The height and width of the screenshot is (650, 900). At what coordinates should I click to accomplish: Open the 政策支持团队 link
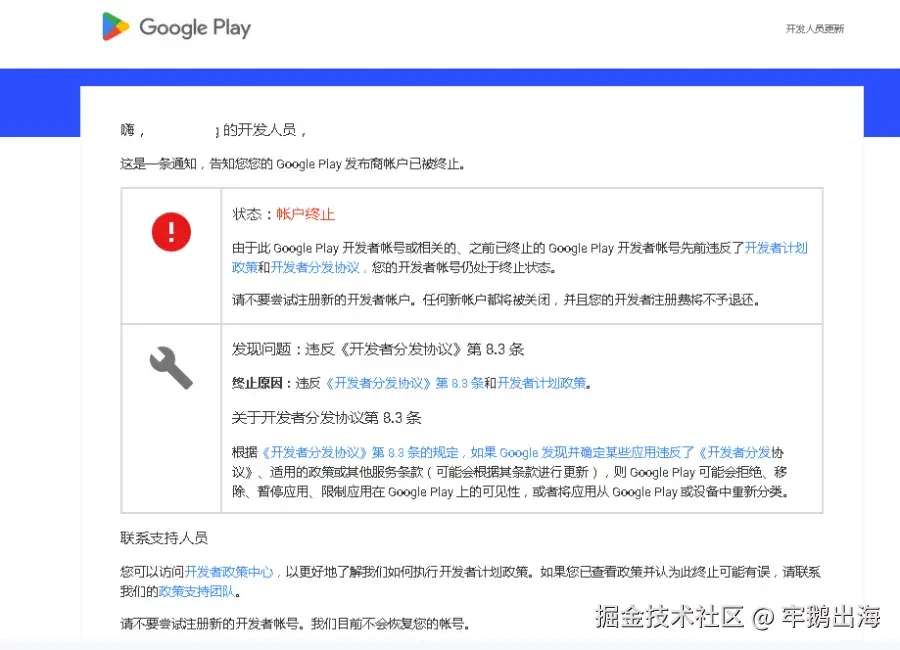pyautogui.click(x=197, y=591)
